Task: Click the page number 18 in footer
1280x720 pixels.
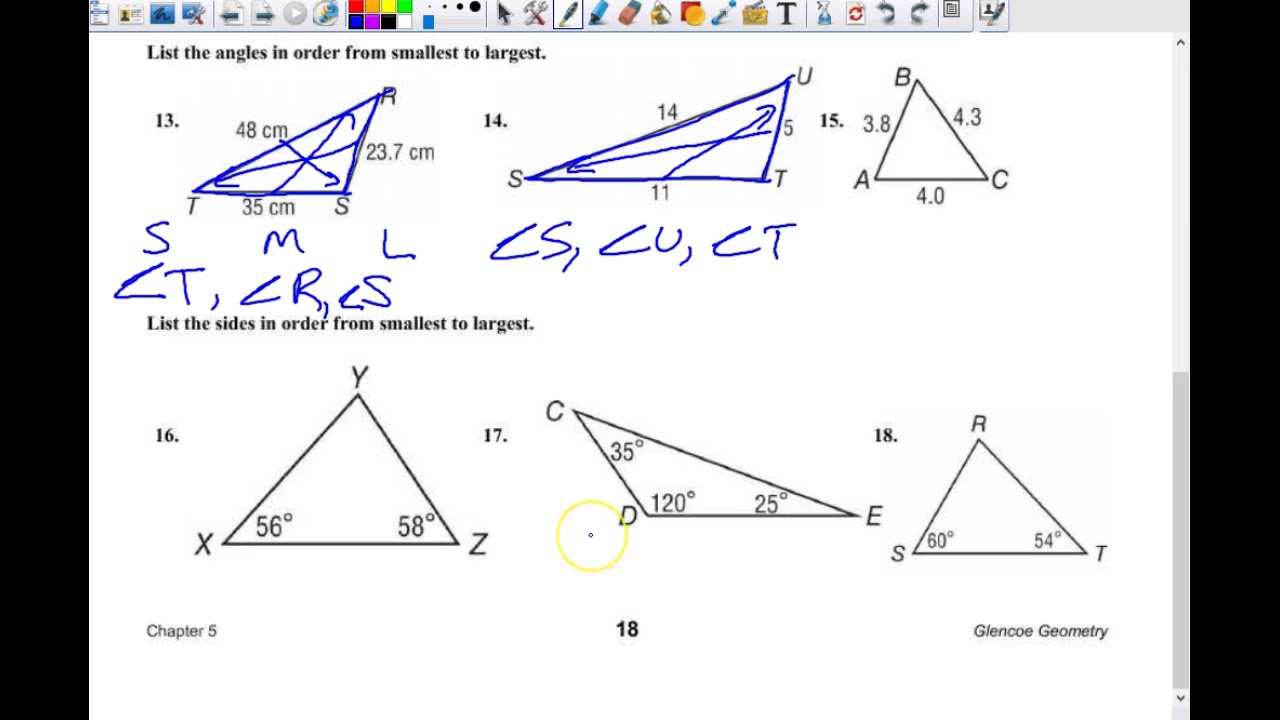Action: (627, 629)
